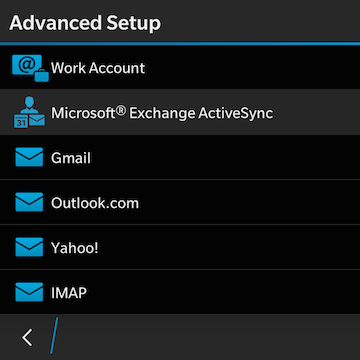Viewport: 360px width, 360px height.
Task: Click the blue slash beside back arrow
Action: 54,335
